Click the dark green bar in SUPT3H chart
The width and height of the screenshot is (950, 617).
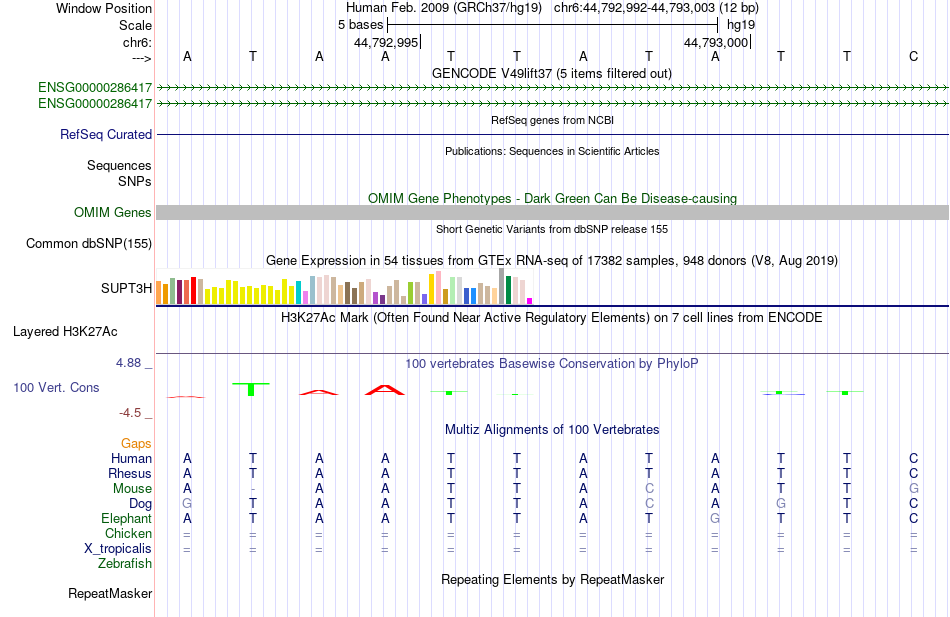coord(508,290)
